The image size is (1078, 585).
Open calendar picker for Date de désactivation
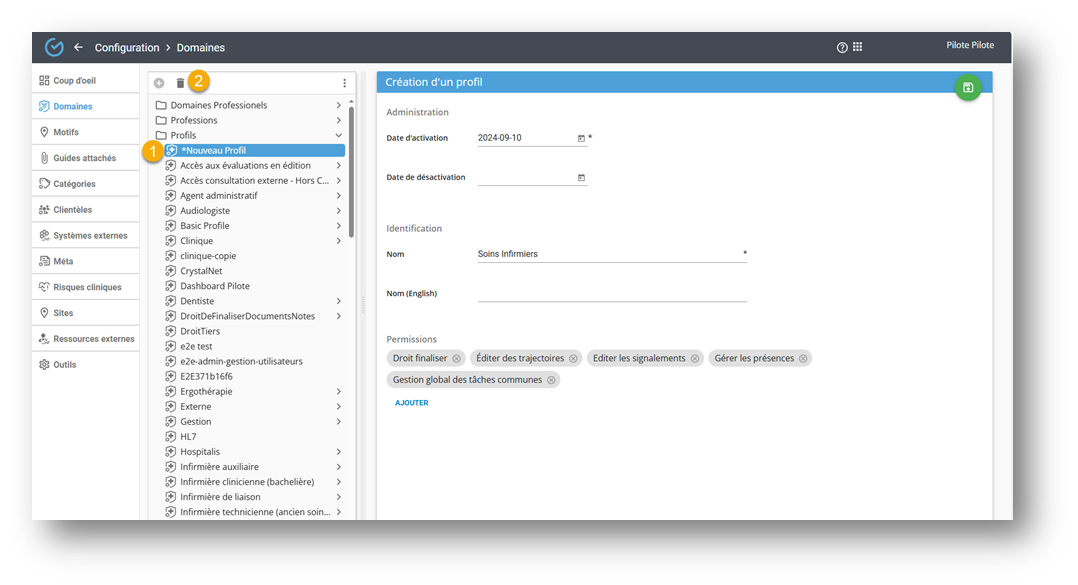tap(581, 178)
